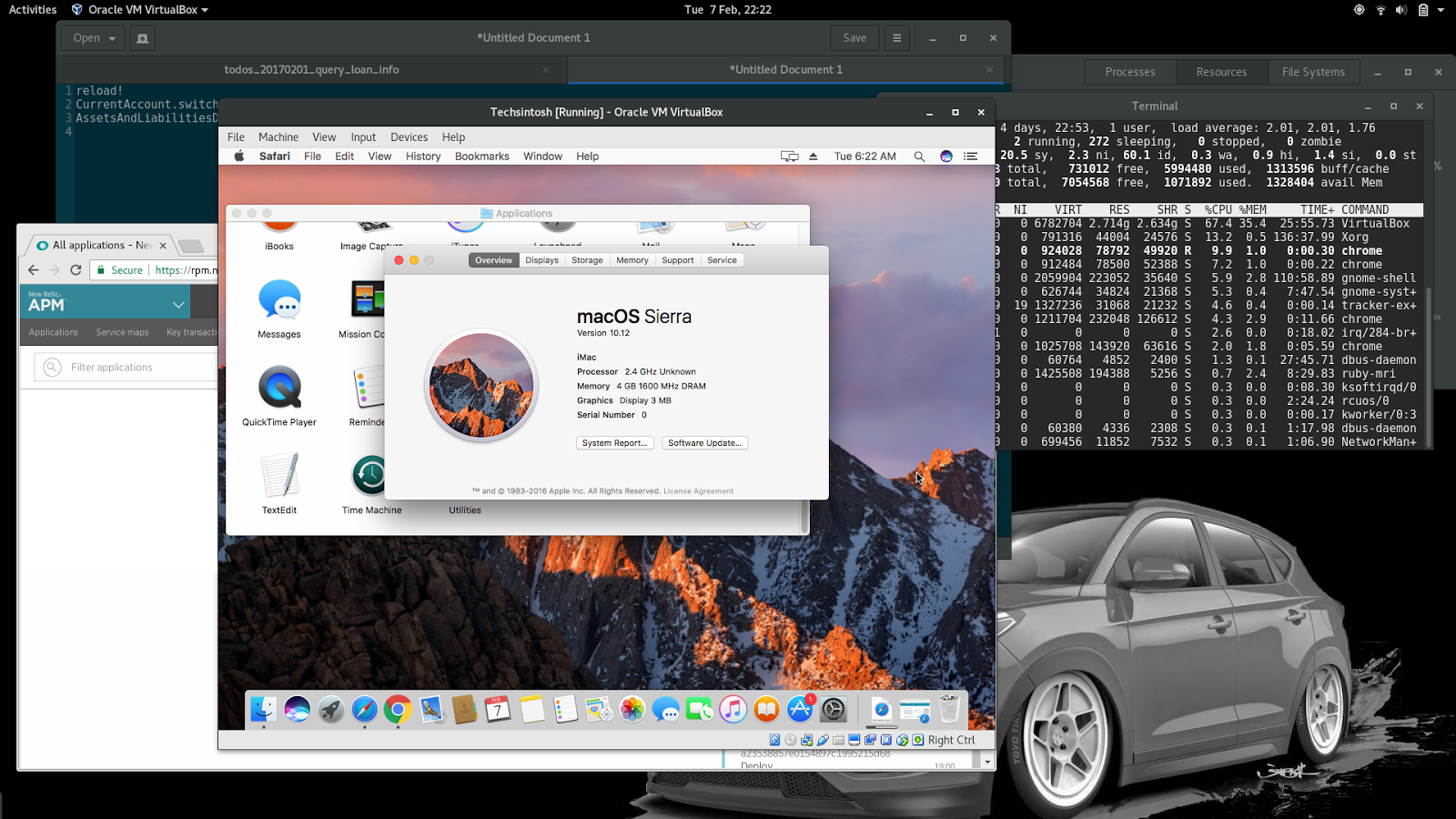Click the volume icon in GNOME bar
The image size is (1456, 819).
coord(1400,10)
